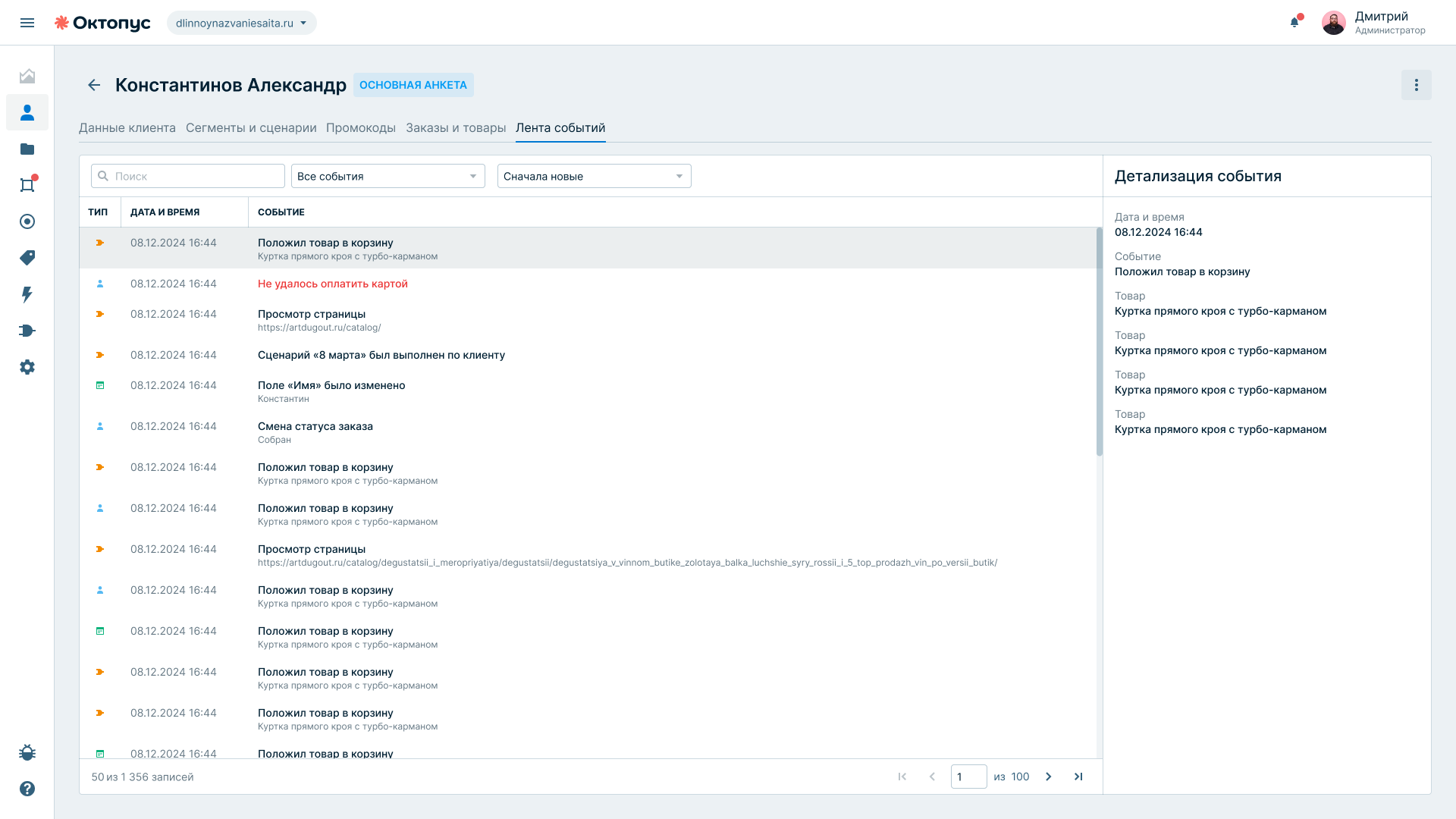Open the folder icon in sidebar
Screen dimensions: 1456x819
[x=27, y=149]
